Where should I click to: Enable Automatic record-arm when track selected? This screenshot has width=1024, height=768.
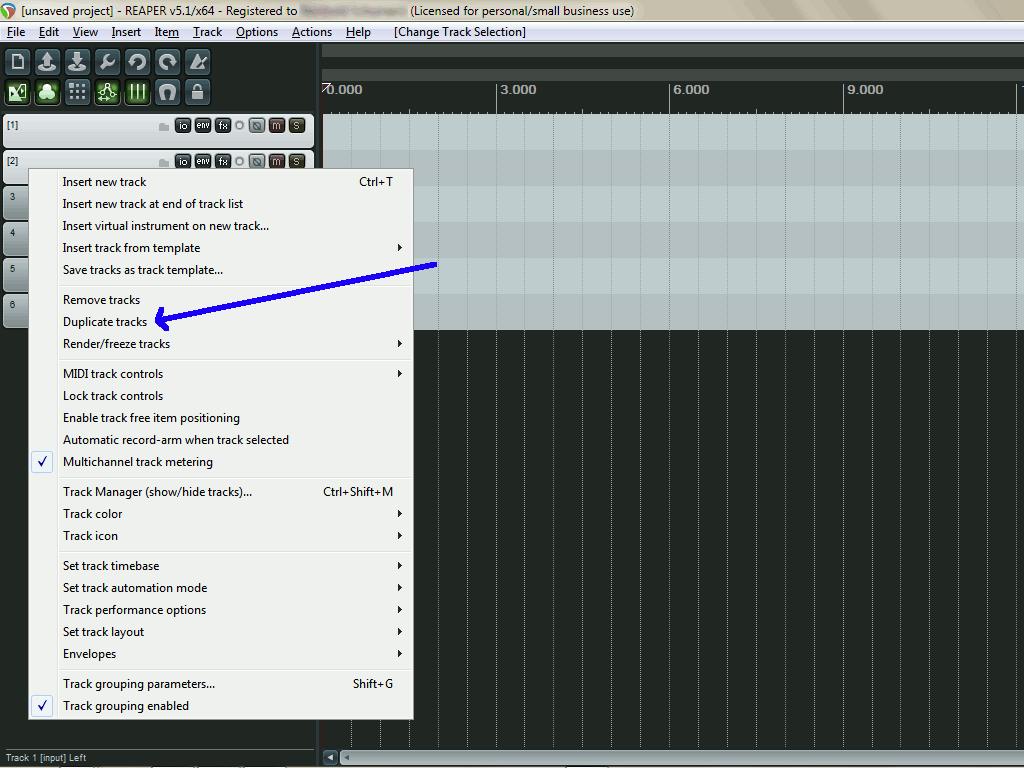pos(221,440)
